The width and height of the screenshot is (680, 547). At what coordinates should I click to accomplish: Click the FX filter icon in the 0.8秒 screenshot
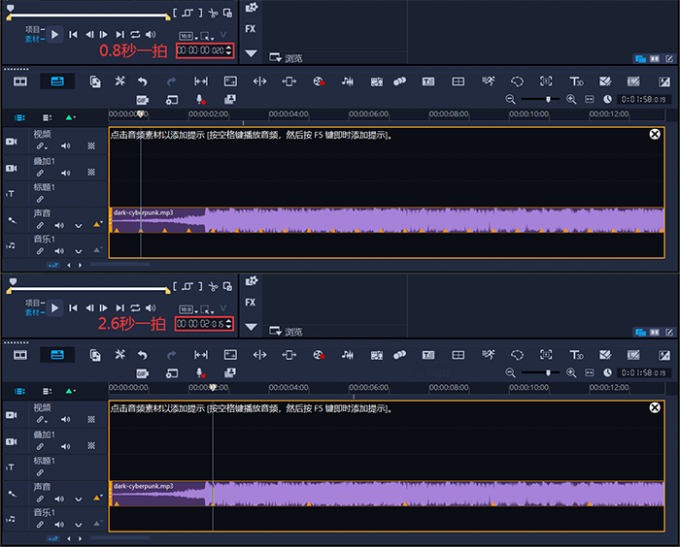[x=250, y=29]
